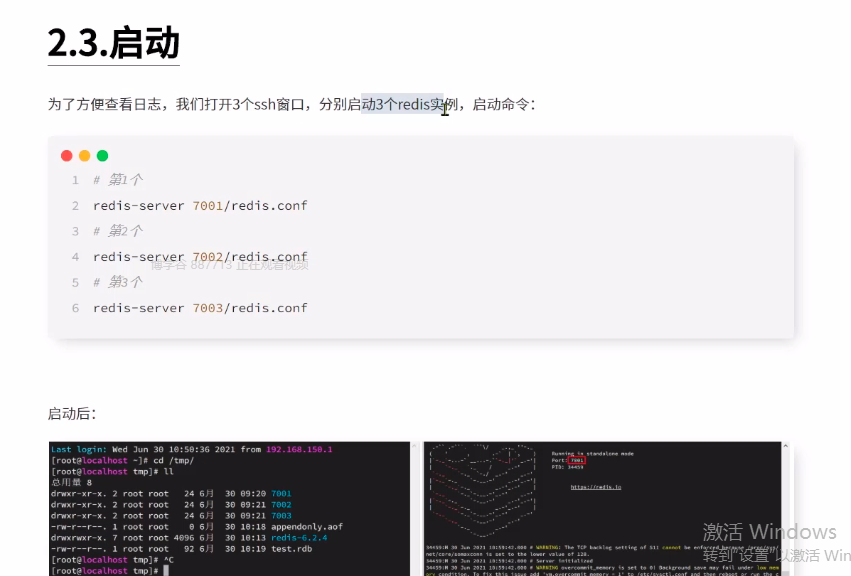This screenshot has height=576, width=851.
Task: Click the comment "# 第3个"
Action: (118, 282)
